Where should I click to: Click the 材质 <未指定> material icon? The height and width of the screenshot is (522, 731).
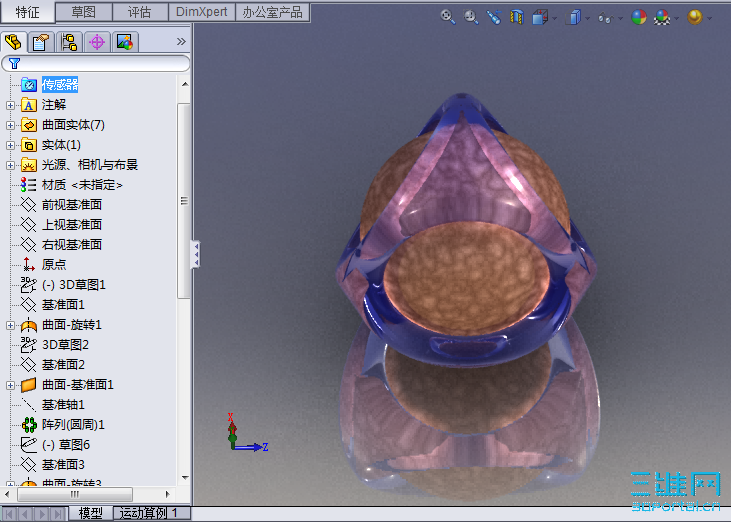pos(28,185)
